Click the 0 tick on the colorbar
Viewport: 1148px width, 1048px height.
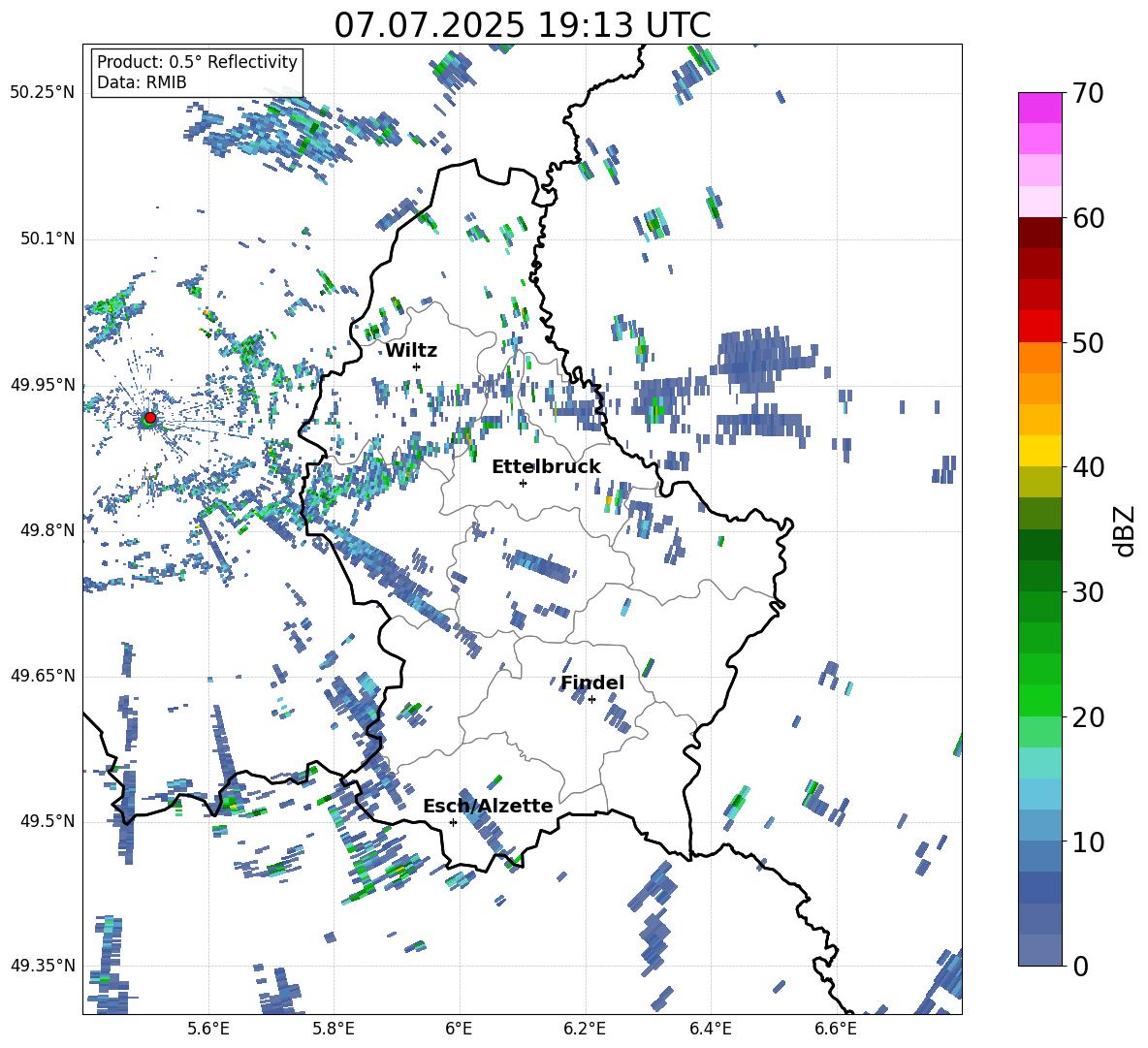(x=1081, y=966)
